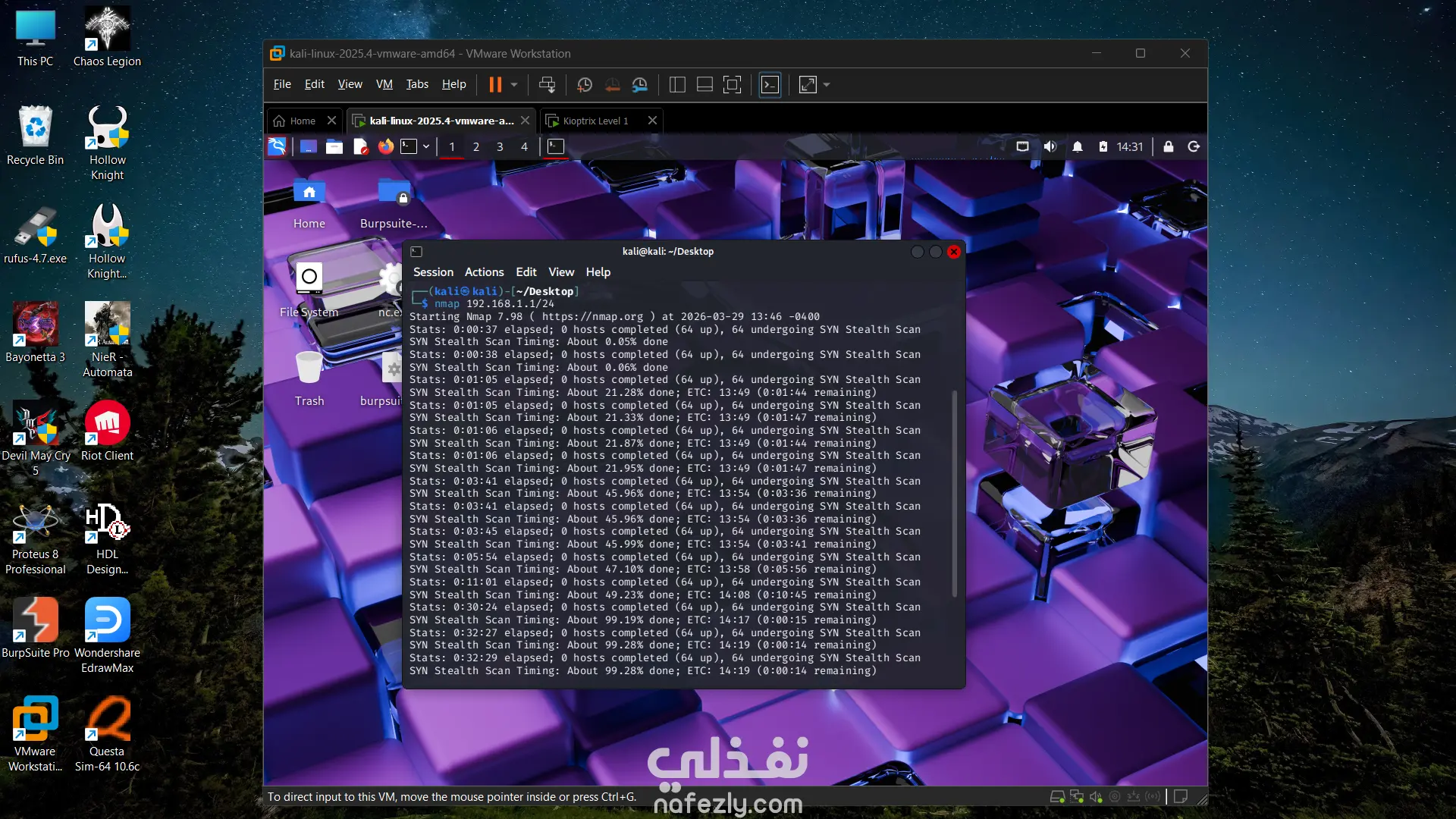Screen dimensions: 1456x819
Task: Click the VMware network adapter status icon
Action: (1077, 797)
